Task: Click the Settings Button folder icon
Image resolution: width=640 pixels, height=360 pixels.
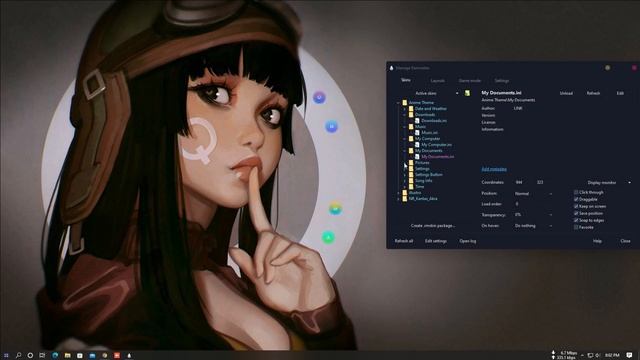Action: click(x=411, y=174)
